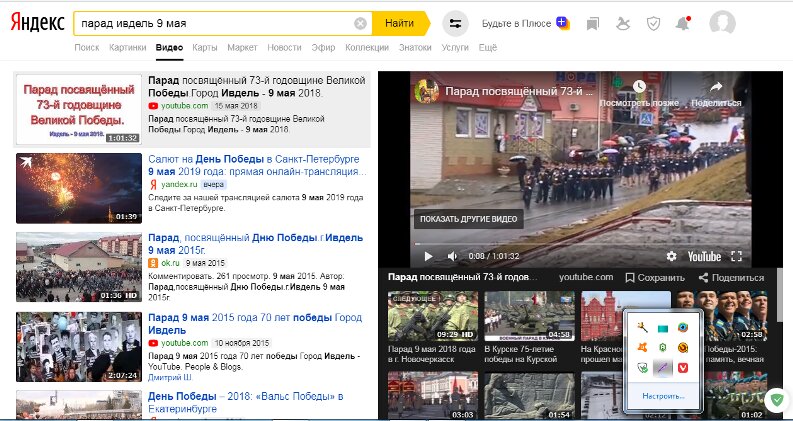The image size is (793, 421).
Task: Open Настроить link in tray popup
Action: click(x=663, y=396)
